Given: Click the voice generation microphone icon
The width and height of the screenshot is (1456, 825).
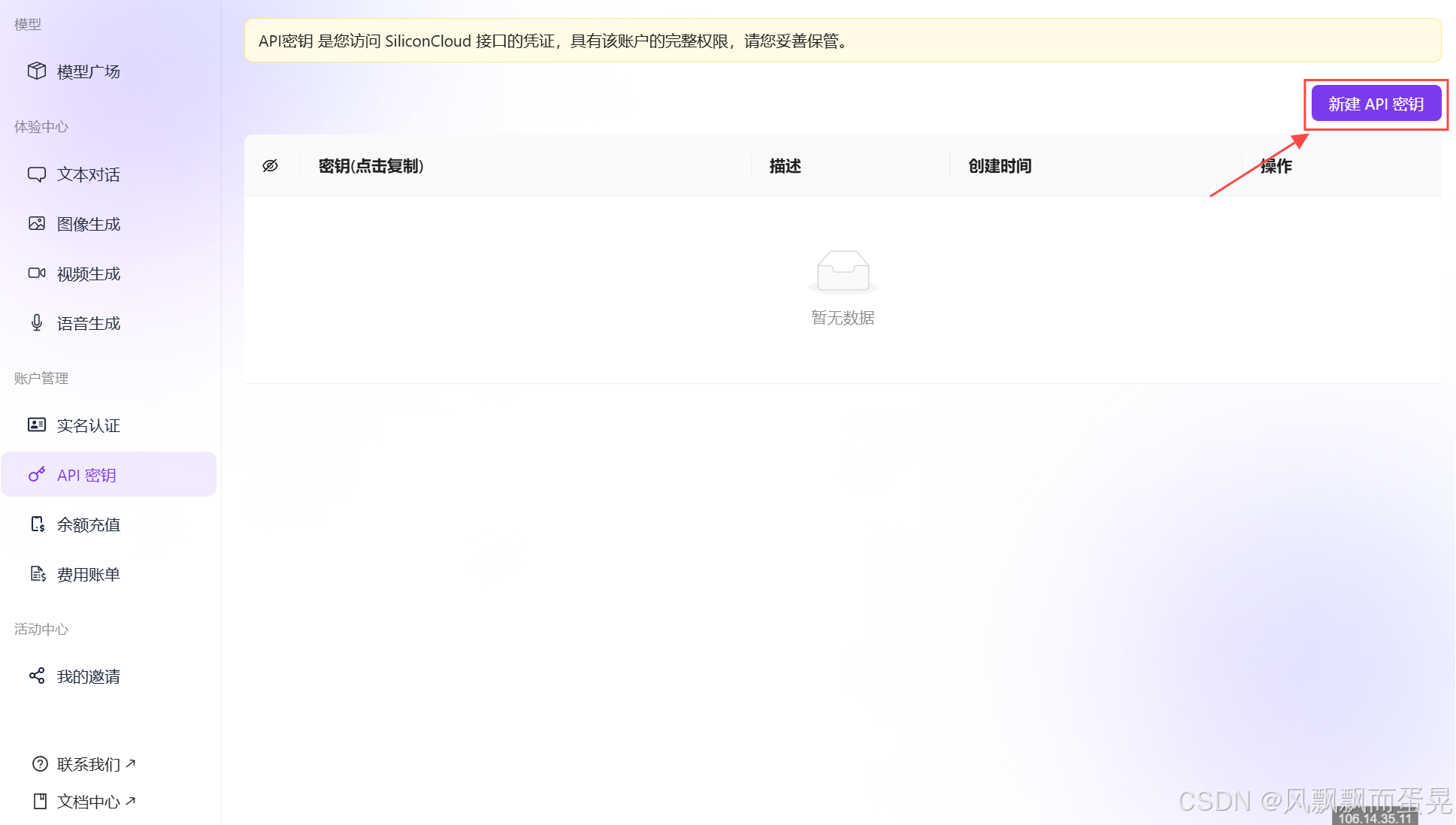Looking at the screenshot, I should pyautogui.click(x=37, y=323).
